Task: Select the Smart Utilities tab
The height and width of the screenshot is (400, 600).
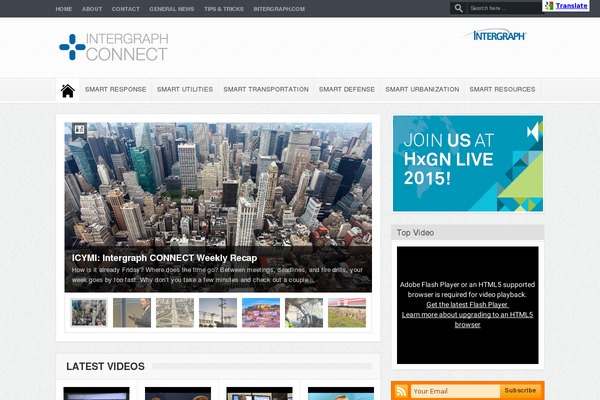Action: 185,89
